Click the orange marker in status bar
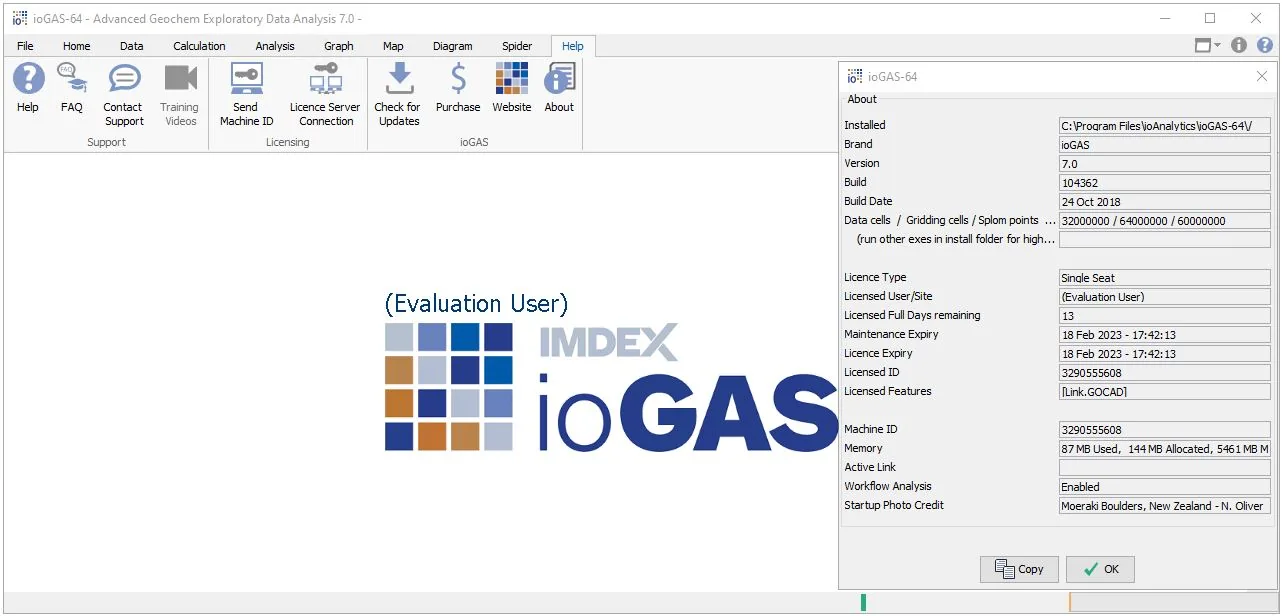Viewport: 1282px width, 616px height. pos(1070,602)
